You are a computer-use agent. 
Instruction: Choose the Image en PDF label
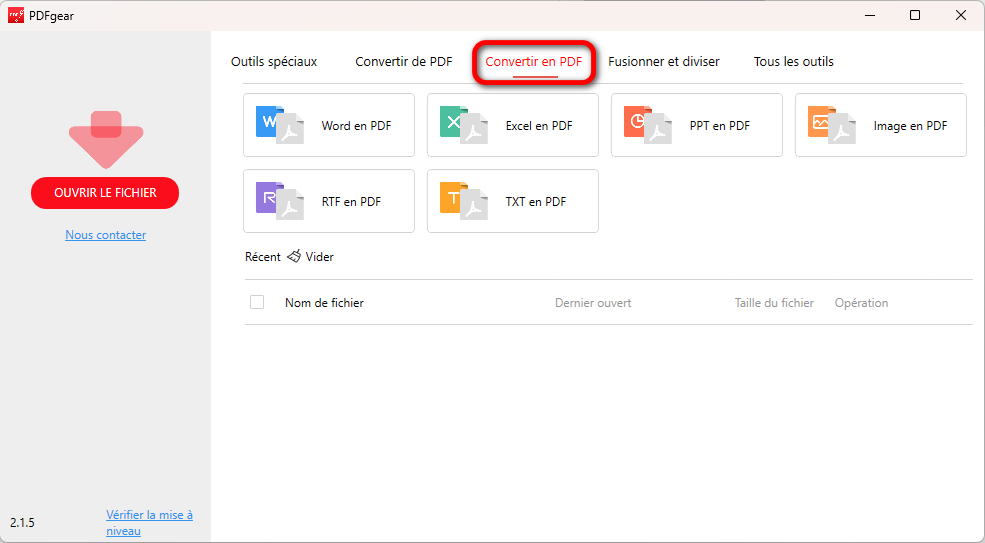[x=910, y=126]
